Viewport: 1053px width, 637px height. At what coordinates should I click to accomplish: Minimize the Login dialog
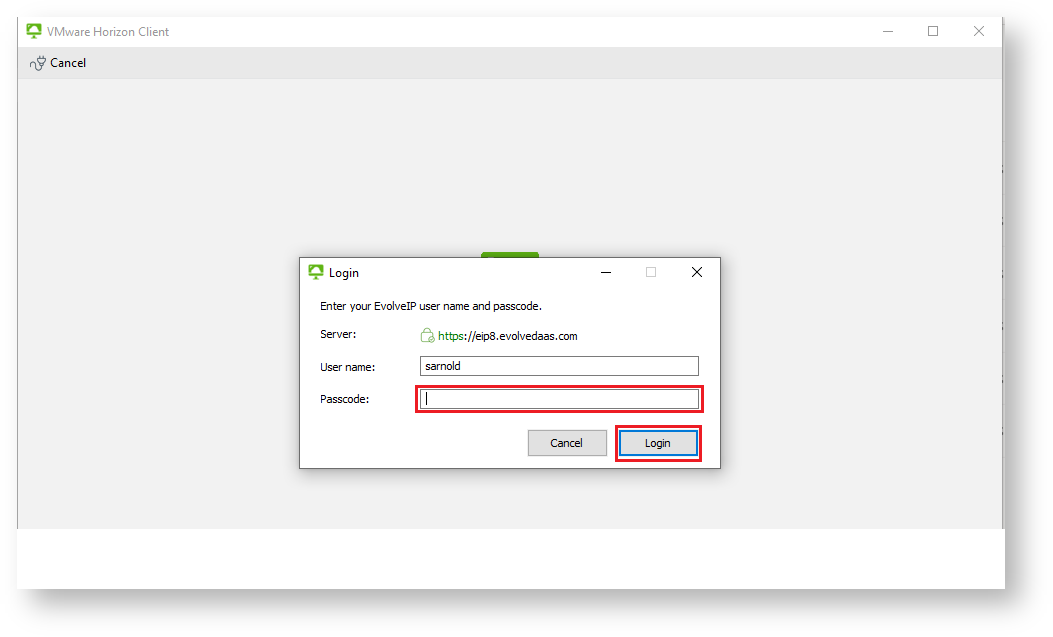coord(605,272)
